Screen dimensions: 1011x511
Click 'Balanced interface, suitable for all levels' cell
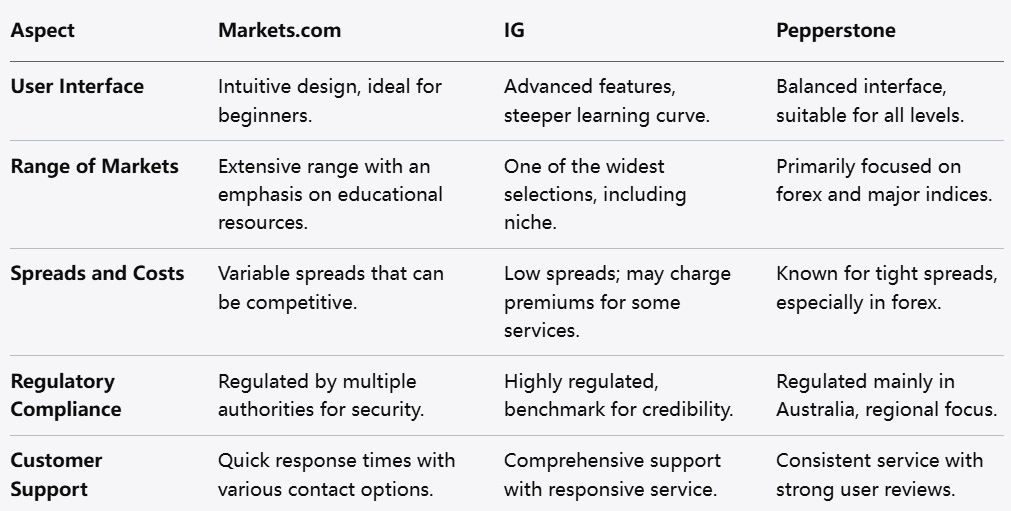tap(870, 100)
